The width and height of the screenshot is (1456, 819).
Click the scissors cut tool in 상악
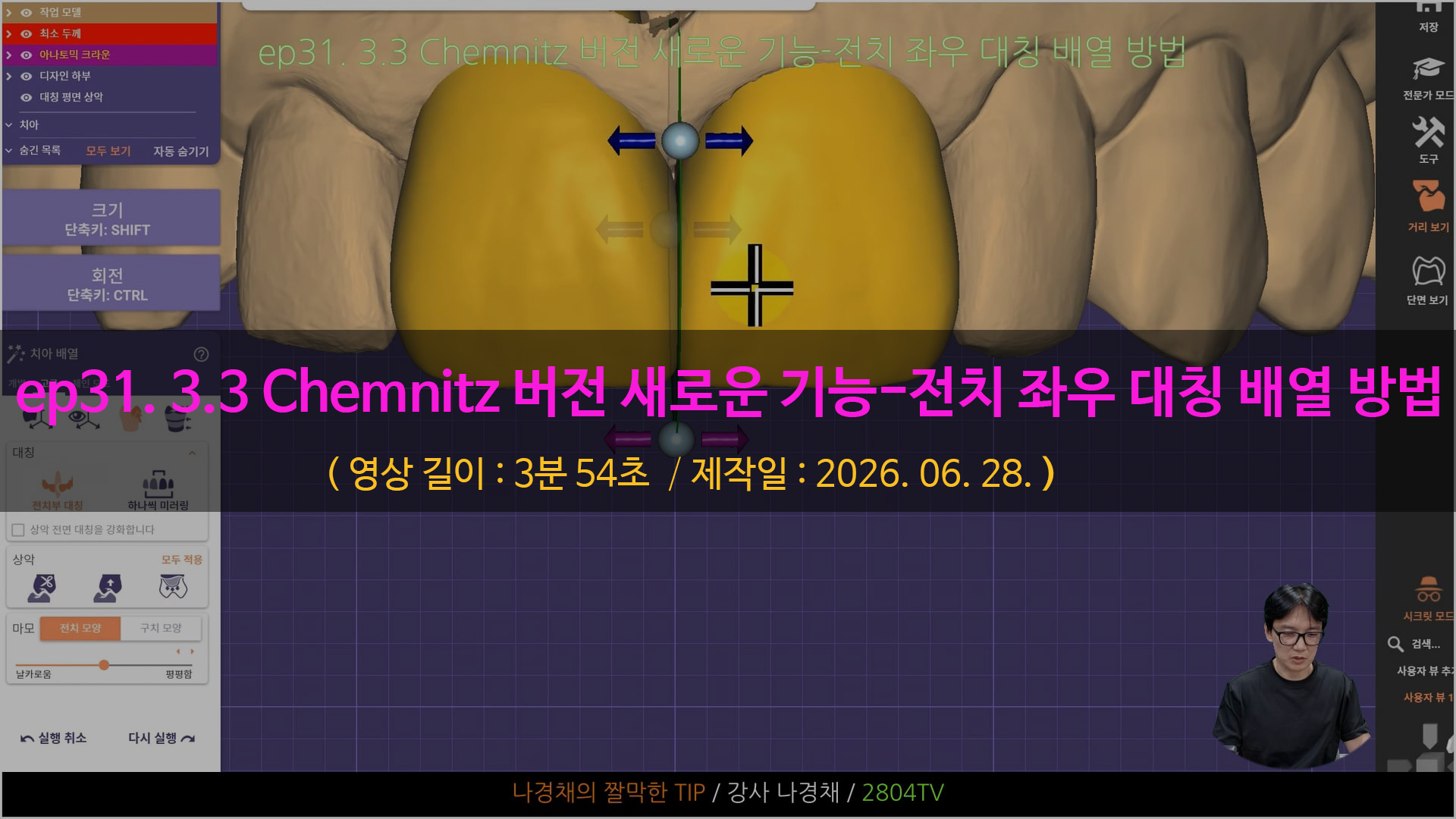point(42,587)
